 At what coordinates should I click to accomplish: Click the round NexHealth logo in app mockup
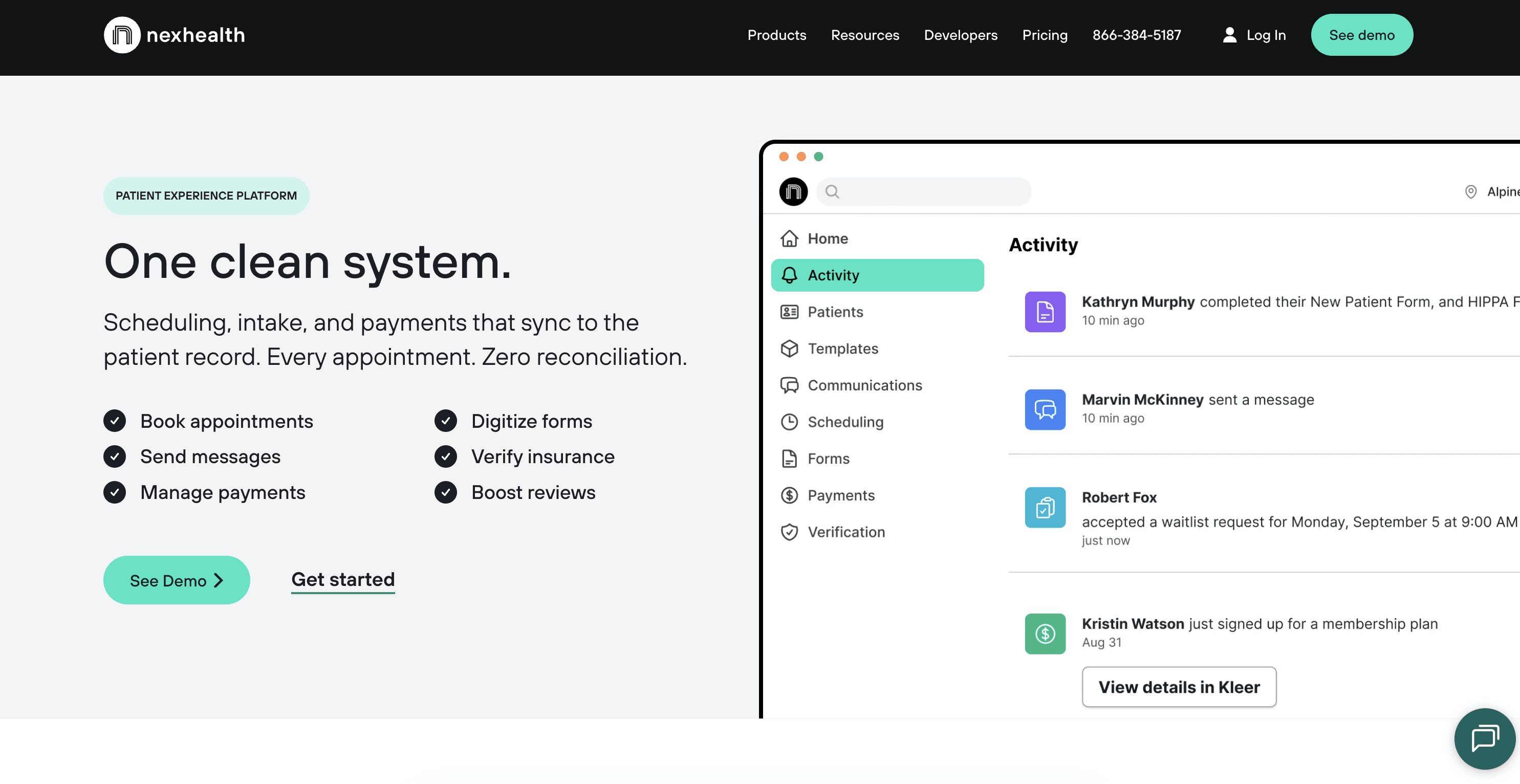click(x=794, y=192)
